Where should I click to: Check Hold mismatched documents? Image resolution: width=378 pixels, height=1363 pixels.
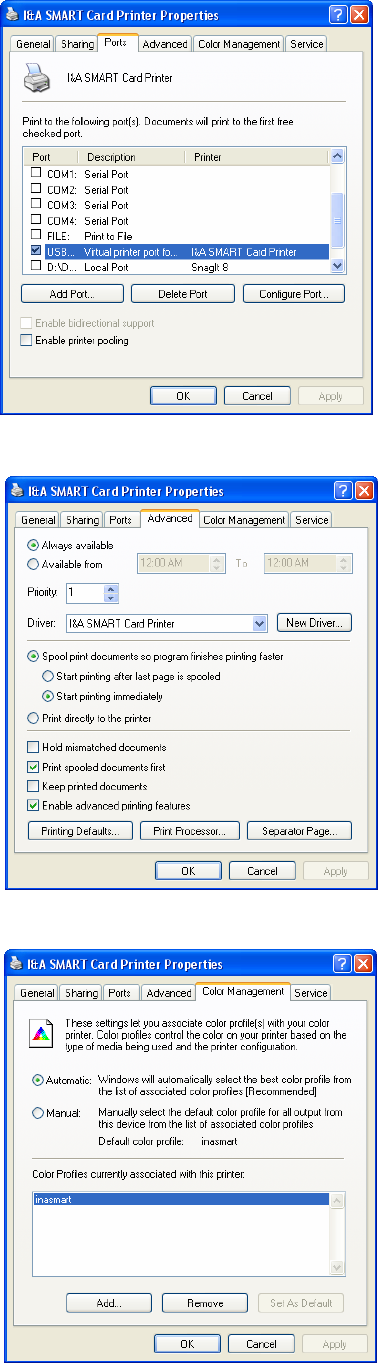tap(33, 747)
